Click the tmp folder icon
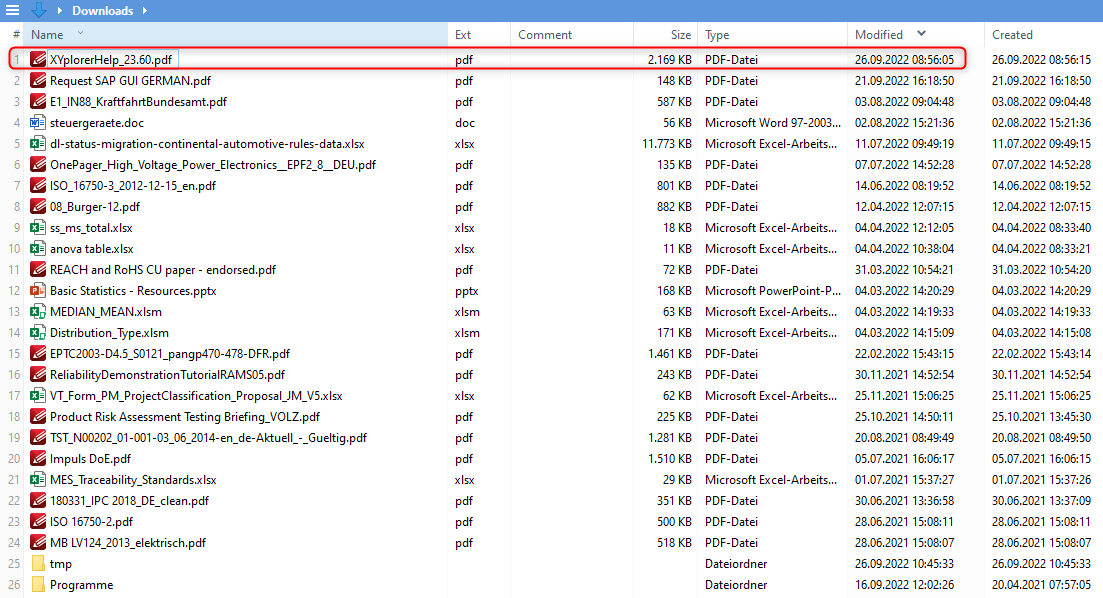The width and height of the screenshot is (1103, 598). (x=38, y=564)
